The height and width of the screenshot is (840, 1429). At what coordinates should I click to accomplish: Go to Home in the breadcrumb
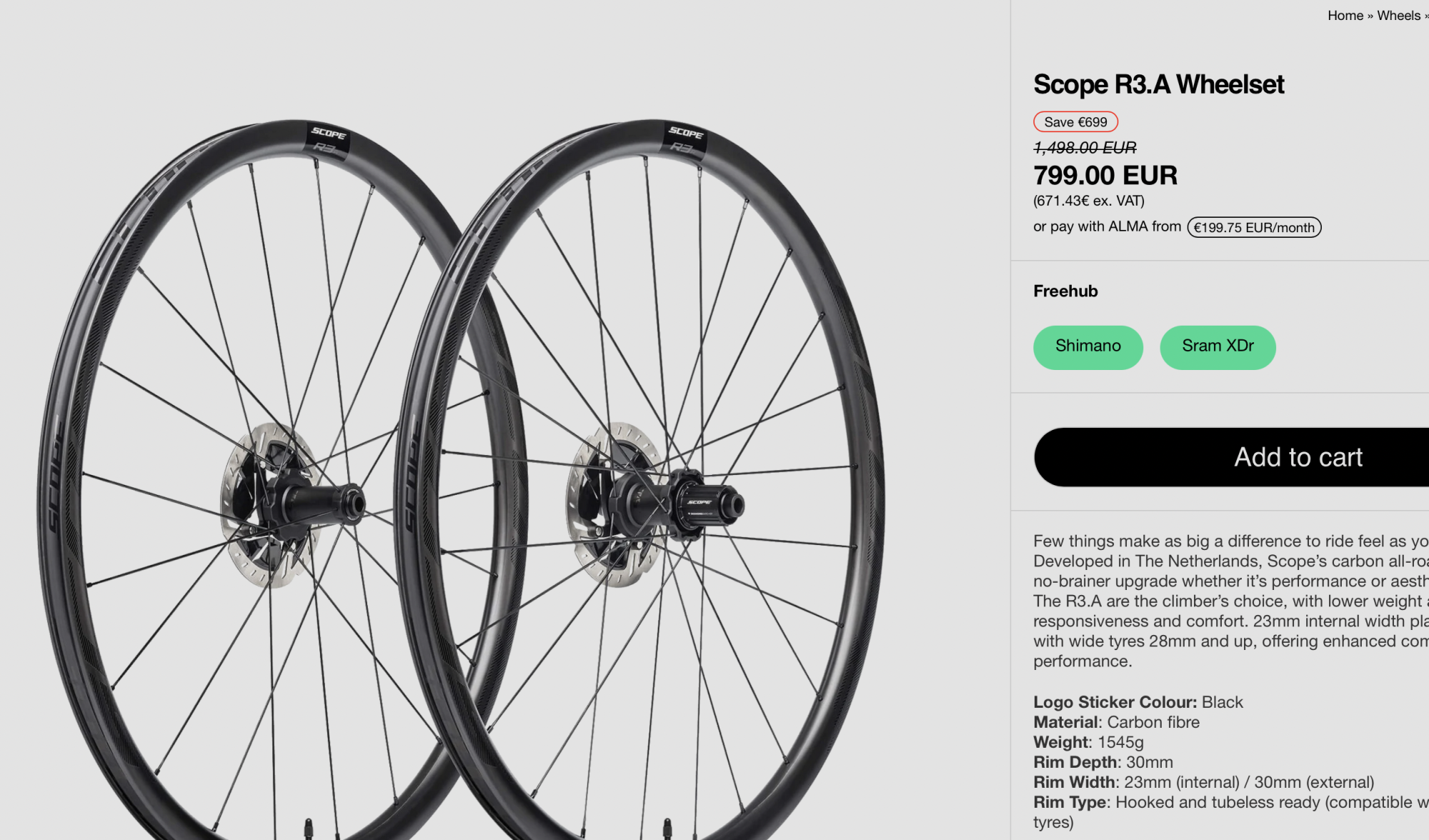tap(1345, 16)
